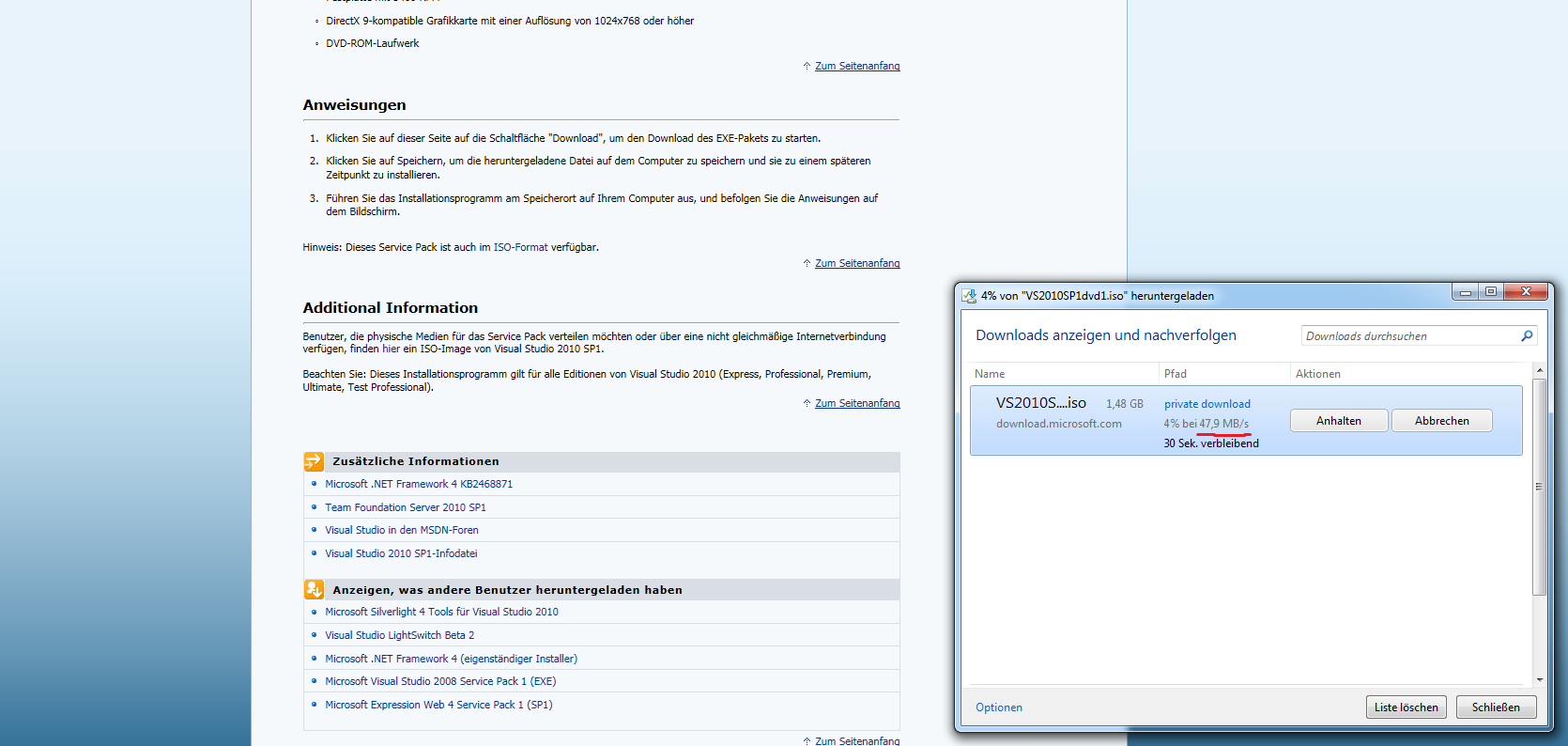1568x746 pixels.
Task: Click the search magnifier icon in Downloads window
Action: (1527, 335)
